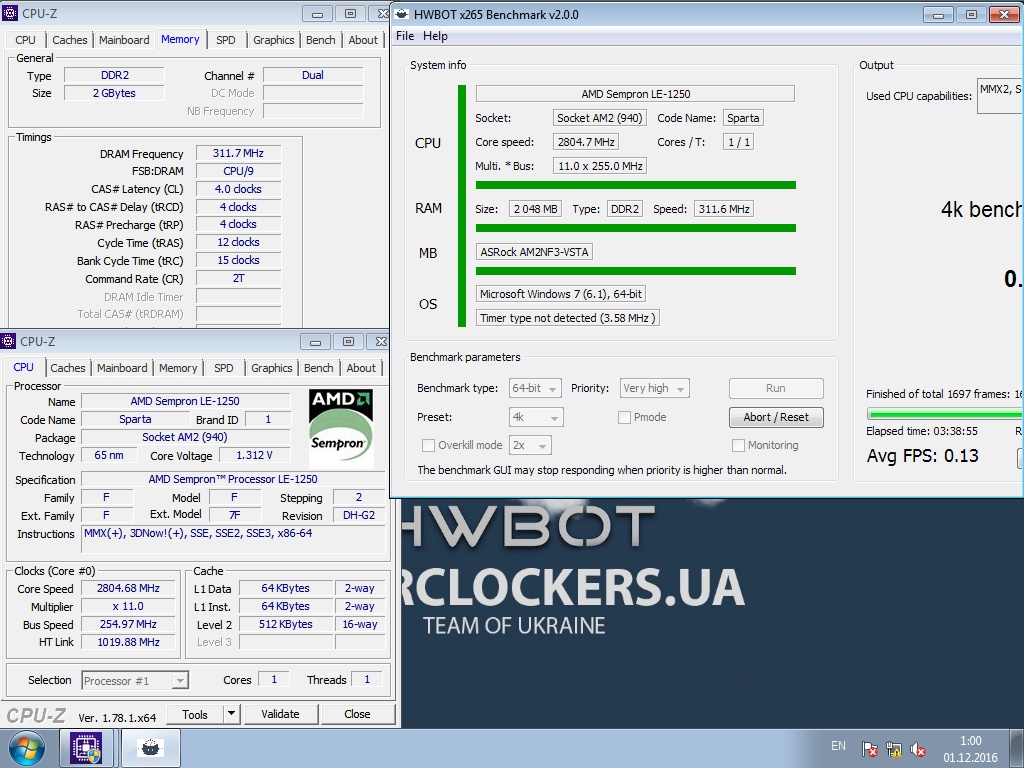Image resolution: width=1024 pixels, height=768 pixels.
Task: Click the AMD Sempron LE-1250 name field in HWBOT
Action: [635, 94]
